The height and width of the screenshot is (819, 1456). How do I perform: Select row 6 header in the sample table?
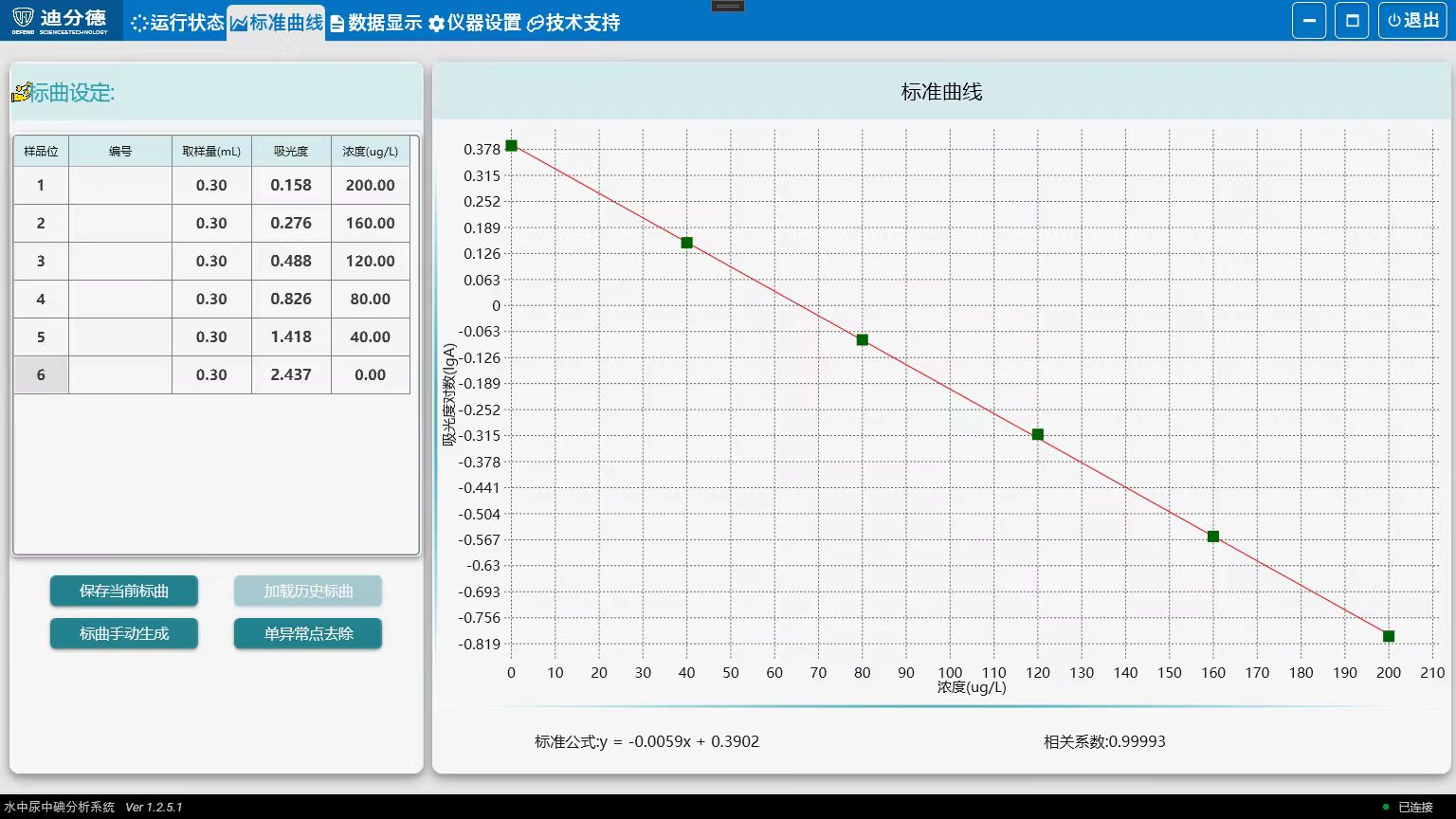pyautogui.click(x=40, y=374)
